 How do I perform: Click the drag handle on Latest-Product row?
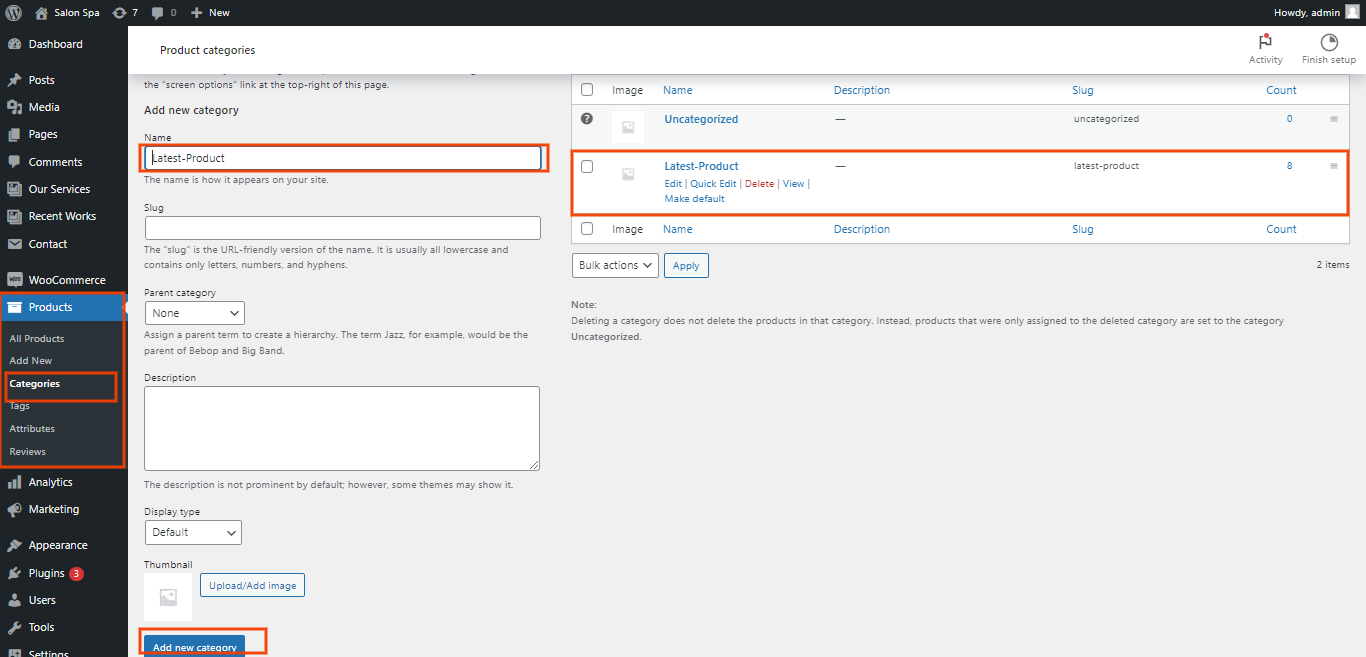pyautogui.click(x=1333, y=166)
